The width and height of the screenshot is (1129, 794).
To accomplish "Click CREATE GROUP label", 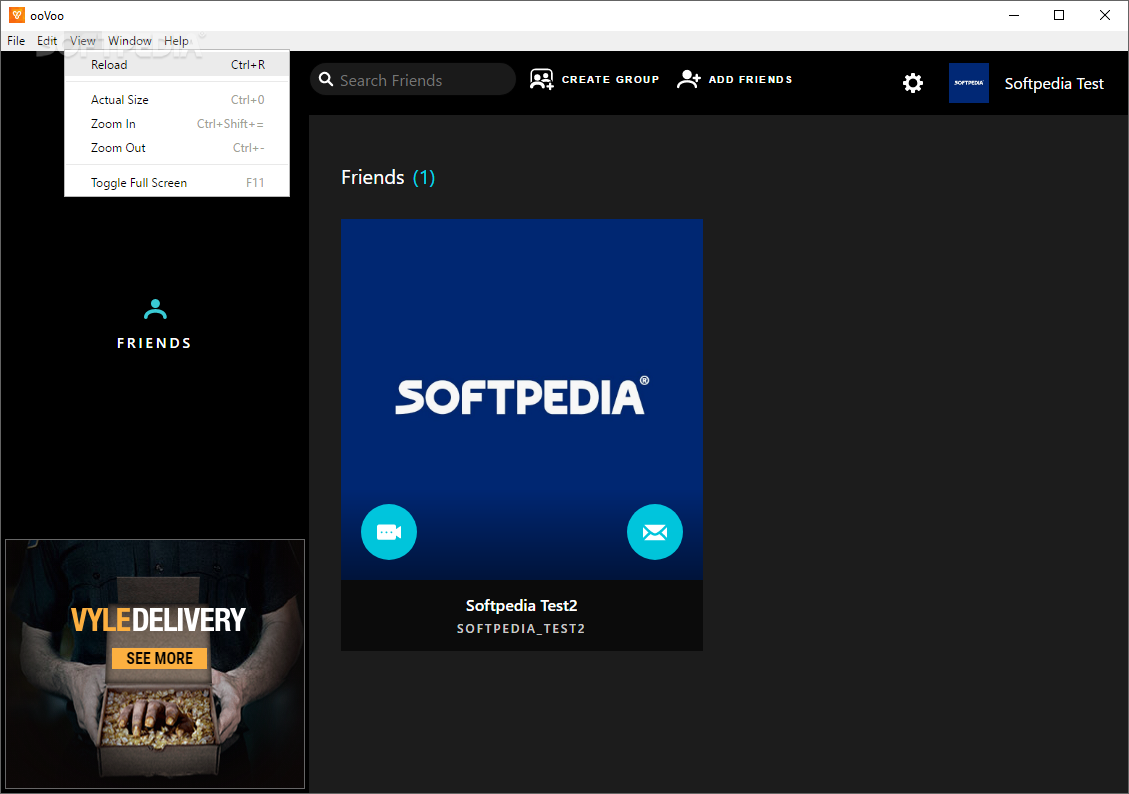I will [610, 79].
